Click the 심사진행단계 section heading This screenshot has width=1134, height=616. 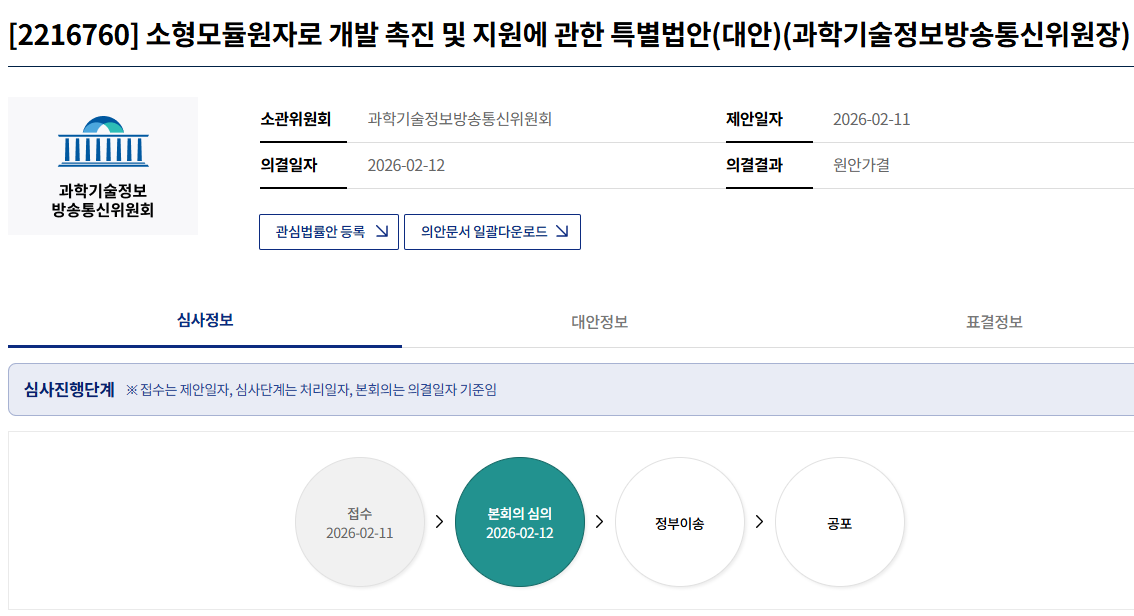(x=69, y=389)
